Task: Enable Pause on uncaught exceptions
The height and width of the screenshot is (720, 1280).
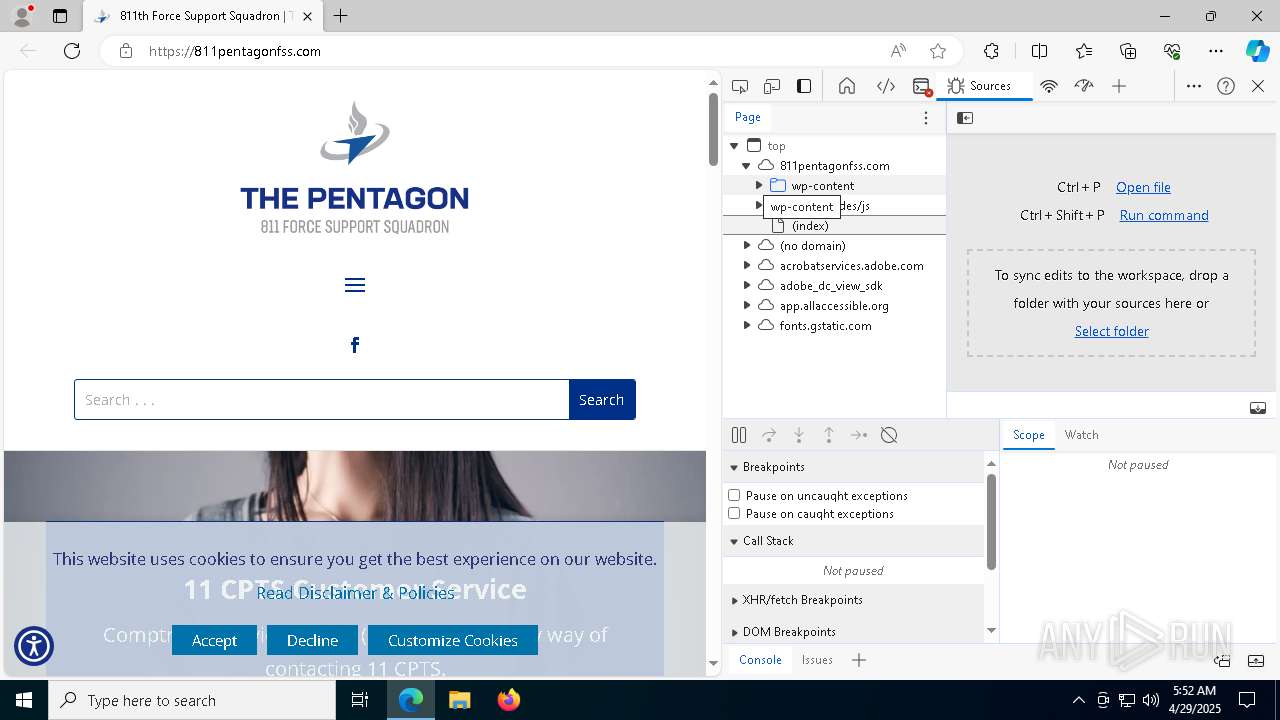Action: coord(734,495)
